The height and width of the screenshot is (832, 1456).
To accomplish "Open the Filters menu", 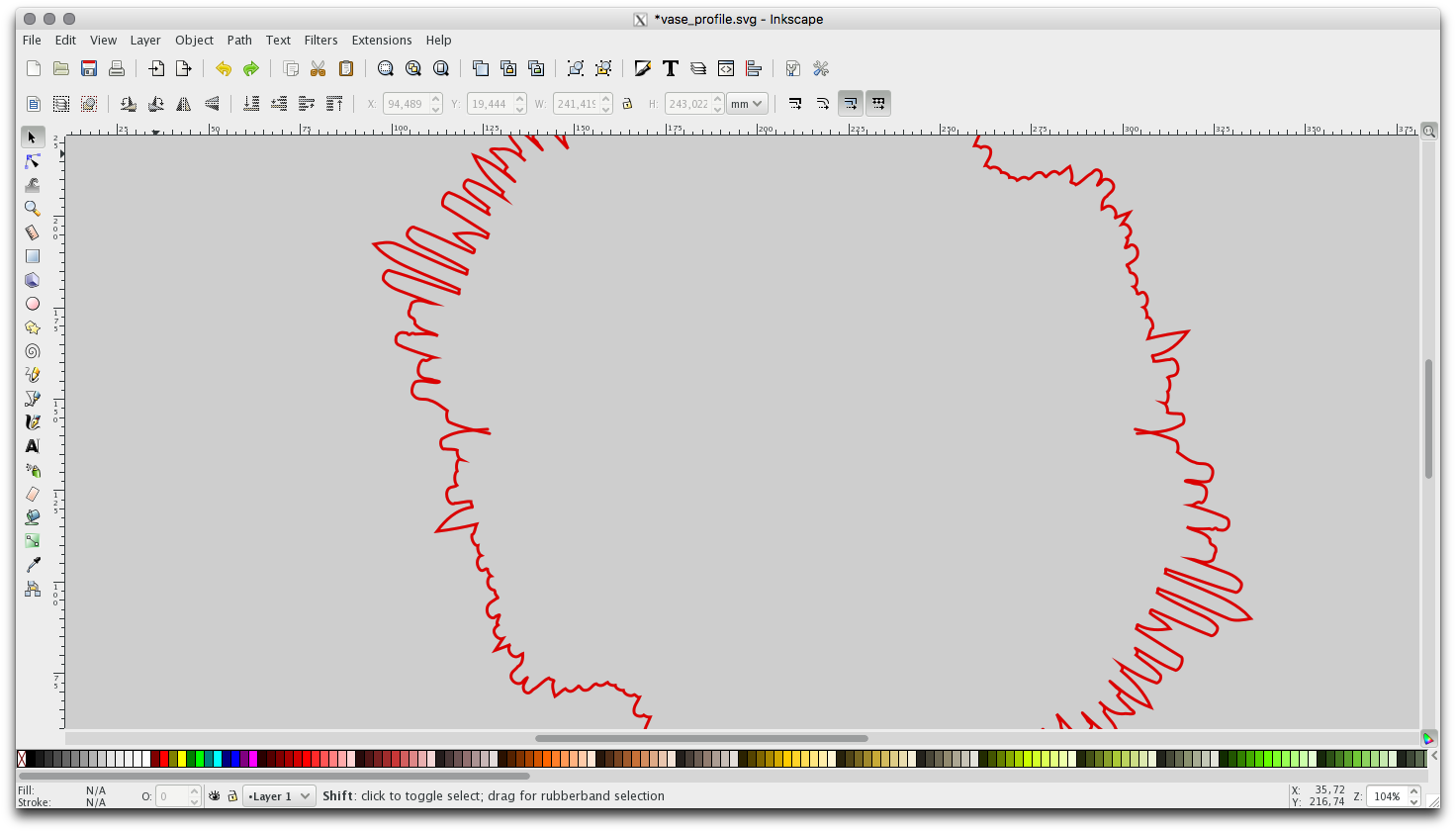I will click(x=320, y=41).
